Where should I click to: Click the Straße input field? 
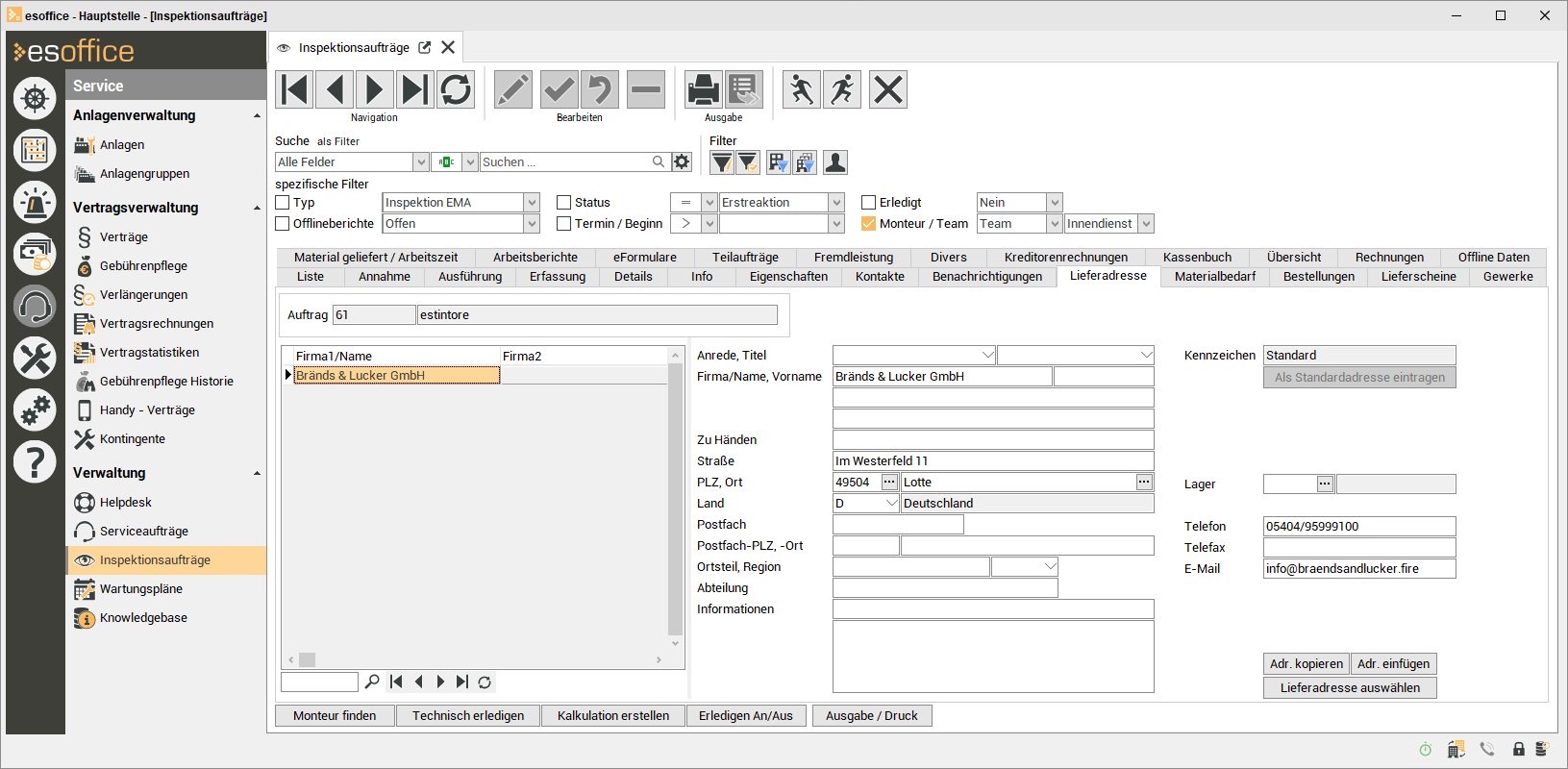click(993, 460)
